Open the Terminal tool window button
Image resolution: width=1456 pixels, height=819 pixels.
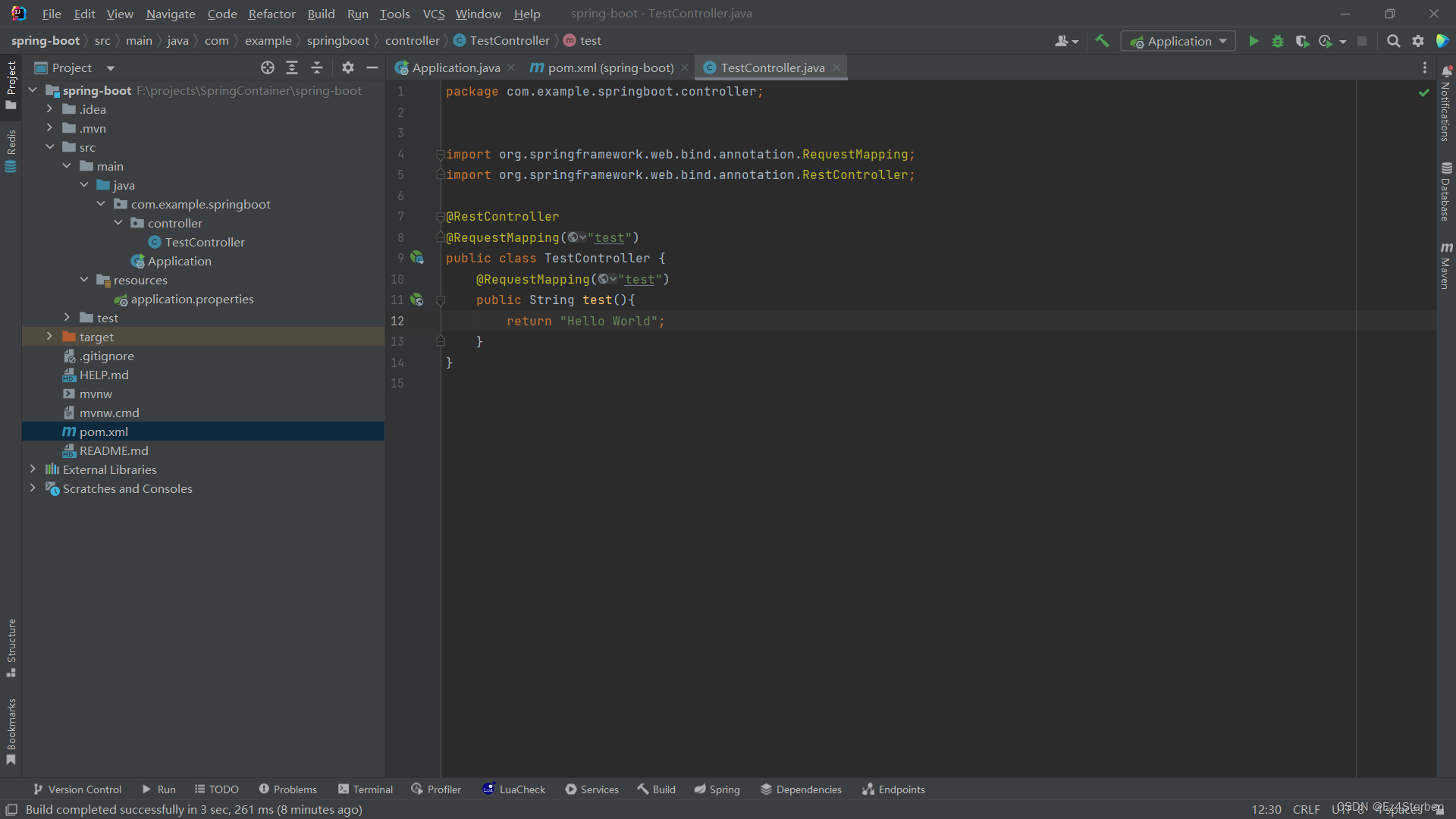[366, 789]
